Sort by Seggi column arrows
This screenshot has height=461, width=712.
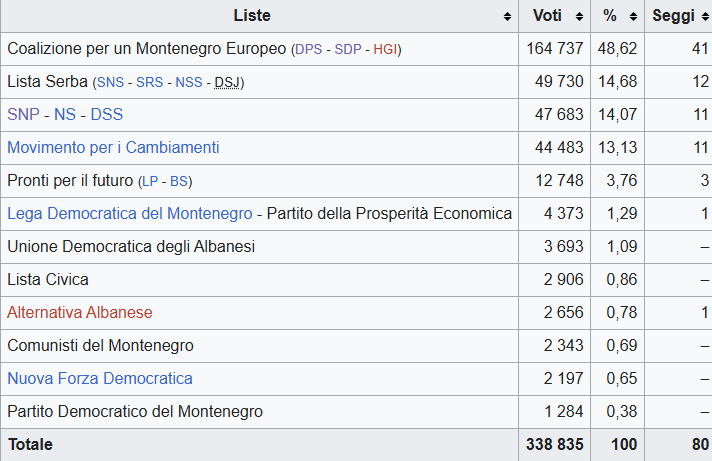(704, 17)
